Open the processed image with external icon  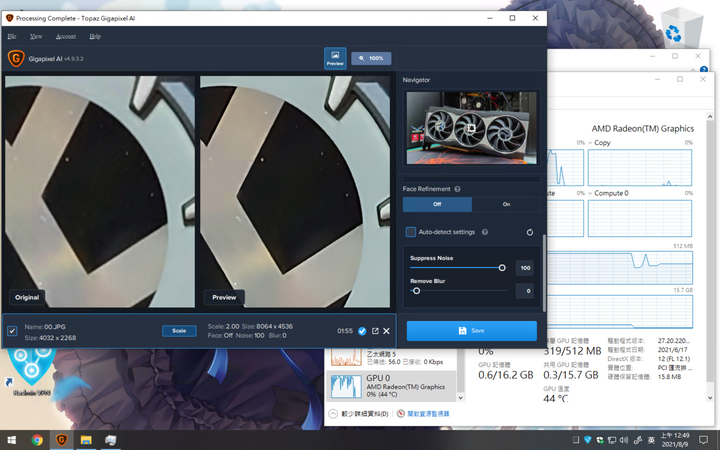click(375, 331)
